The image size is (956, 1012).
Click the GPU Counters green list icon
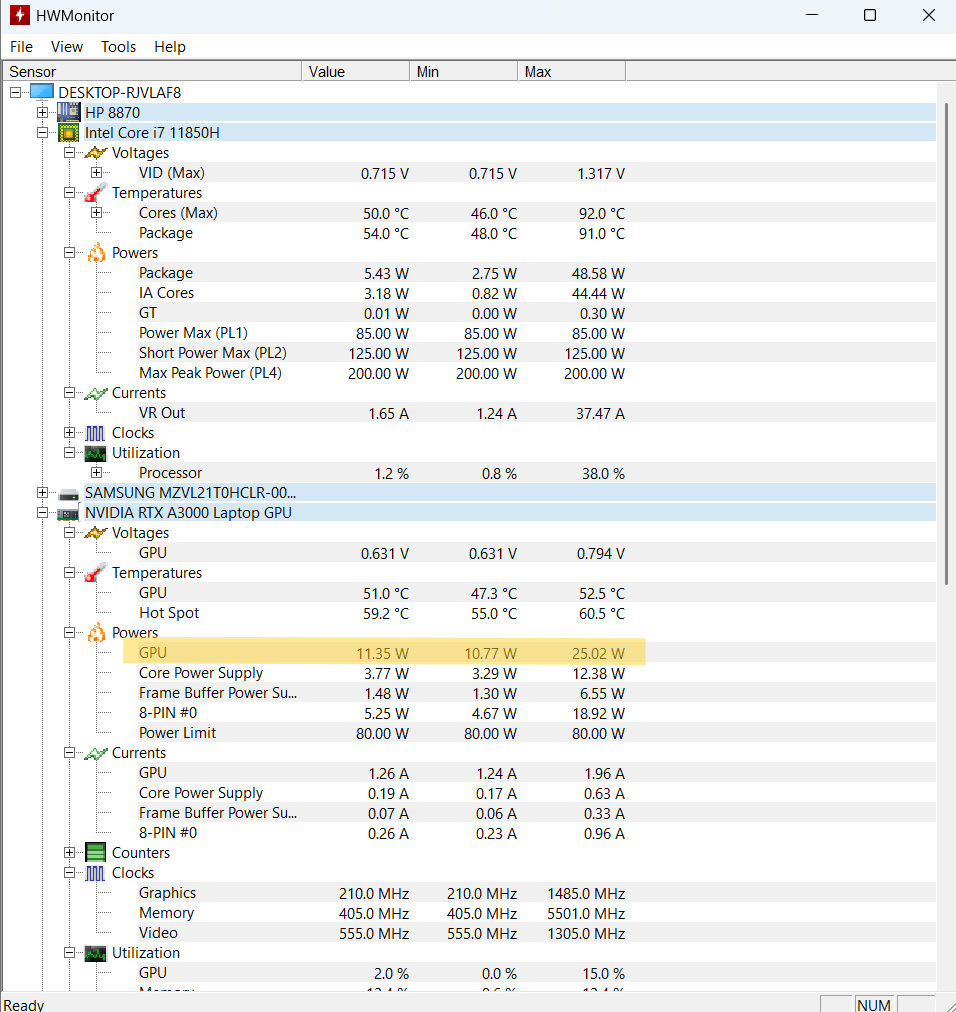(96, 853)
